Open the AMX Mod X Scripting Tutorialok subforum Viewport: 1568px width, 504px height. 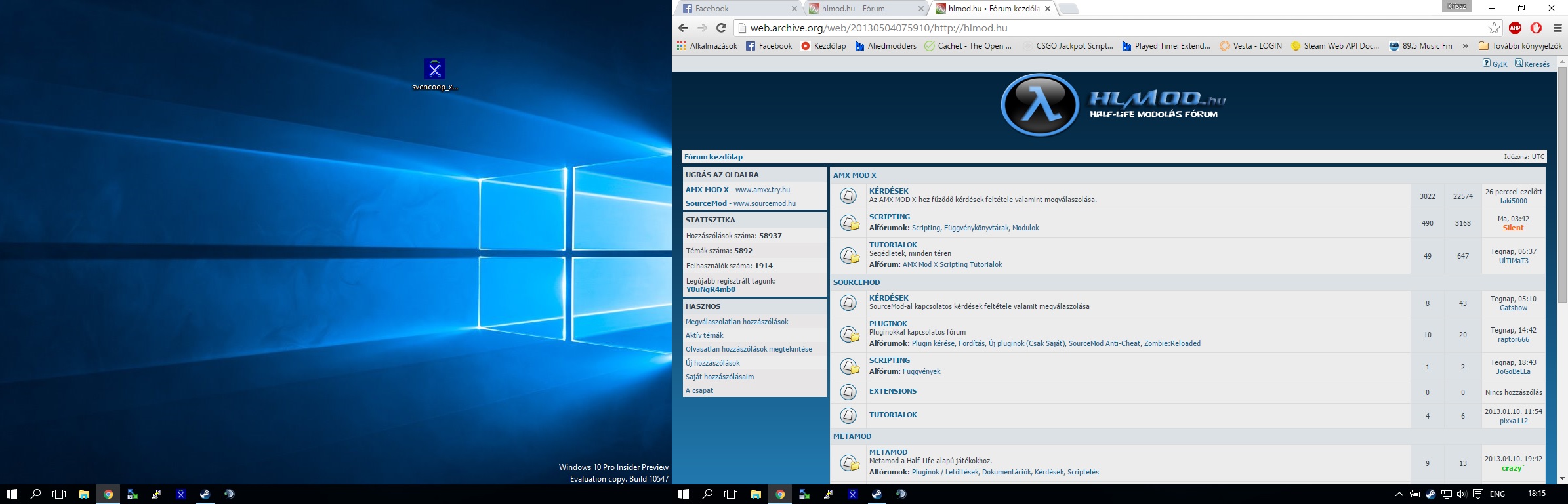point(952,264)
